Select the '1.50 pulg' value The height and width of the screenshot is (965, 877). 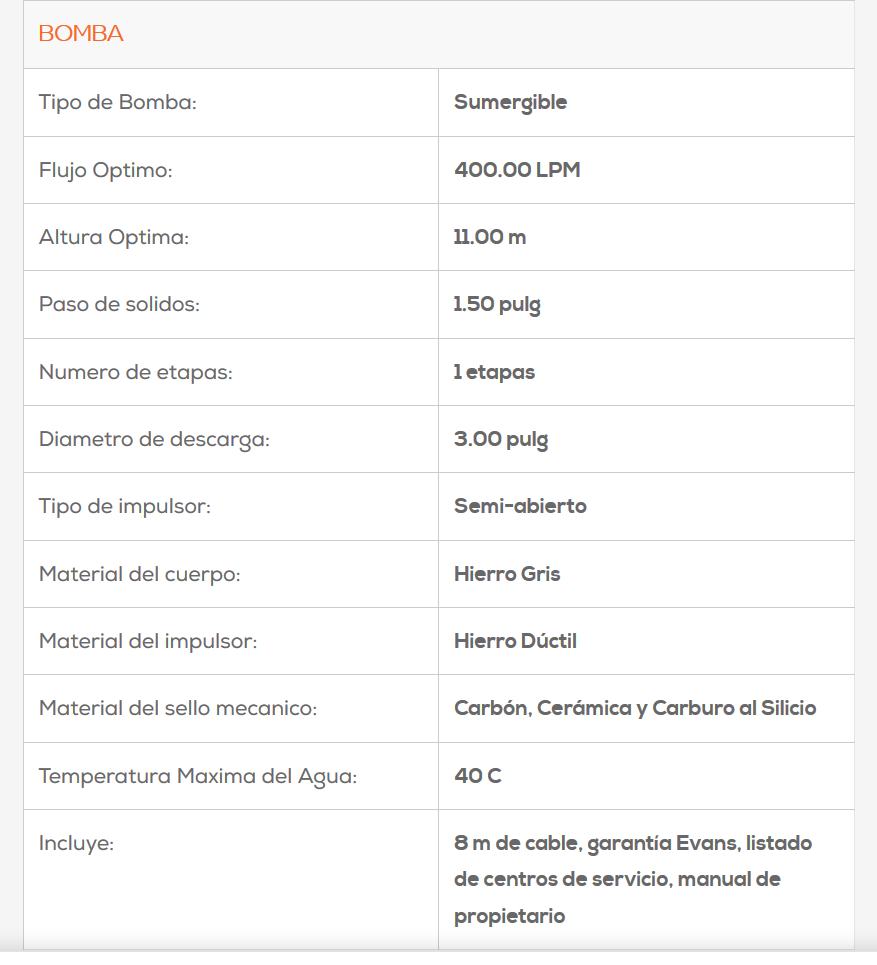point(497,304)
